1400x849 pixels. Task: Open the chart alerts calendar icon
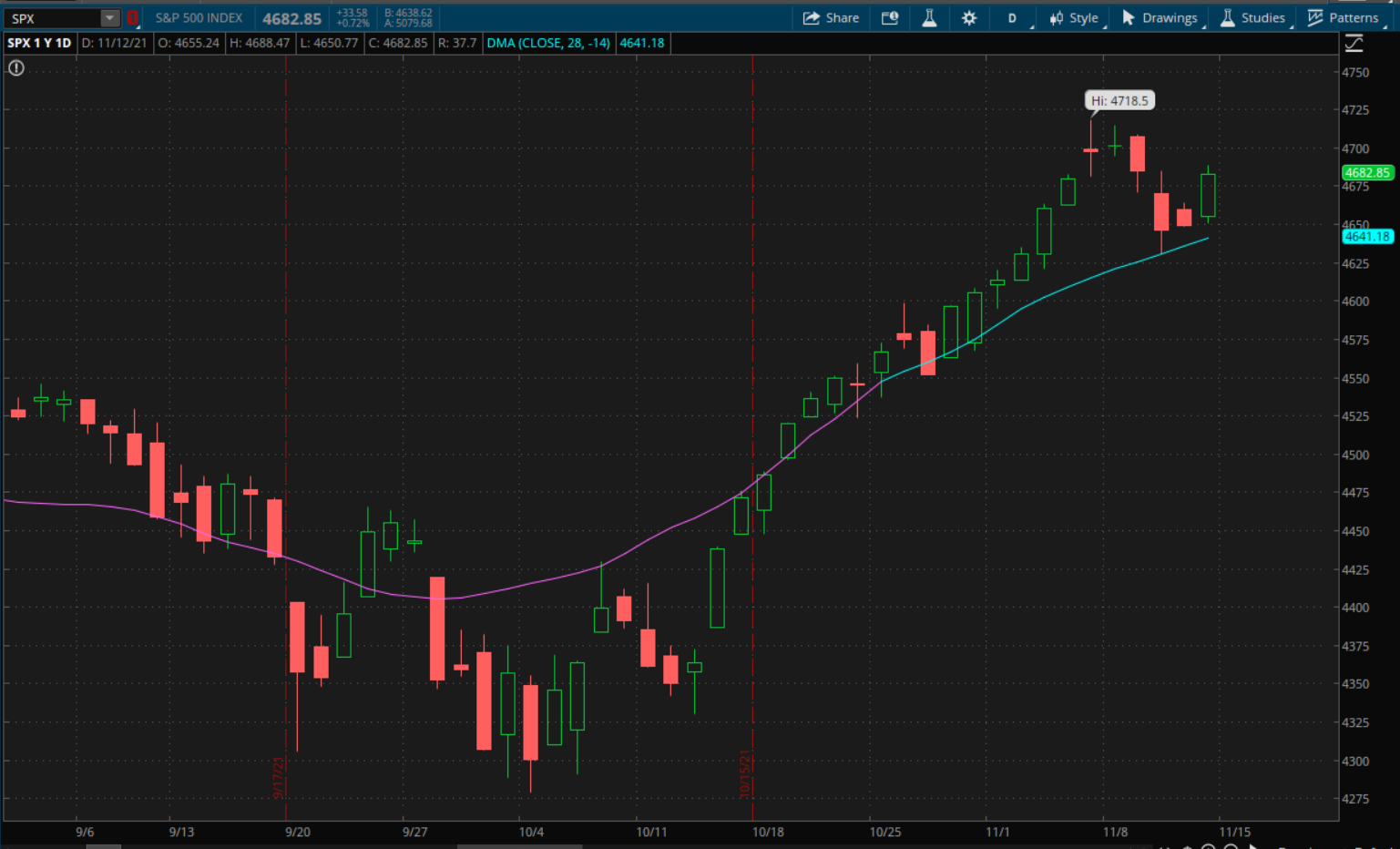[890, 18]
